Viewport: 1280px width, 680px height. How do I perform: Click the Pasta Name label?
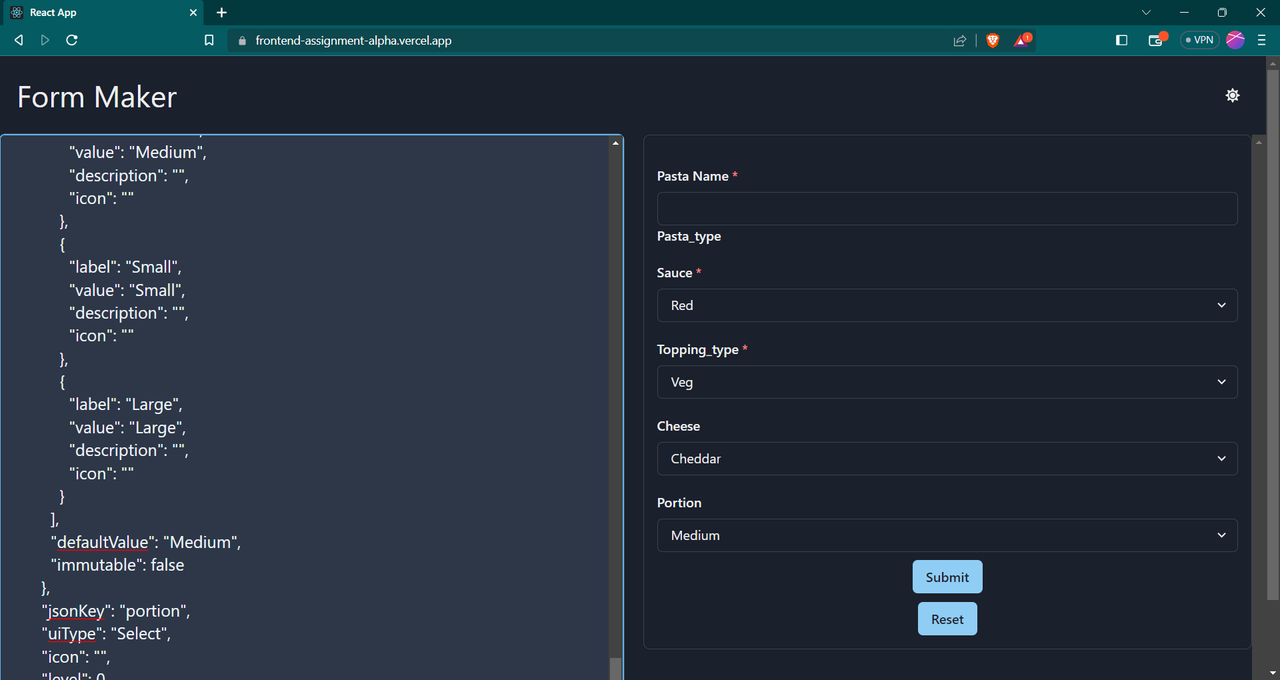pyautogui.click(x=693, y=176)
